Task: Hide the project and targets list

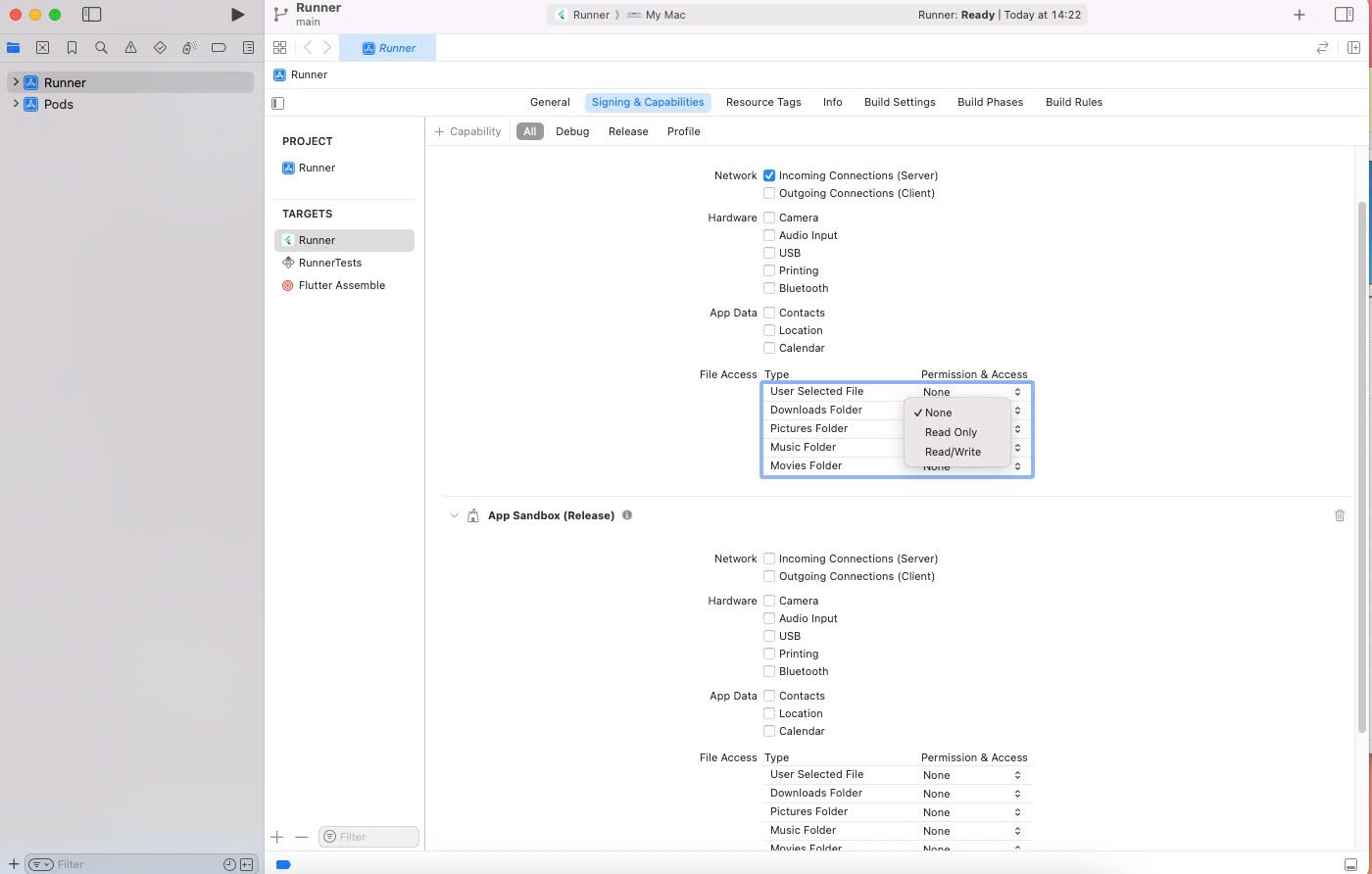Action: (x=277, y=103)
